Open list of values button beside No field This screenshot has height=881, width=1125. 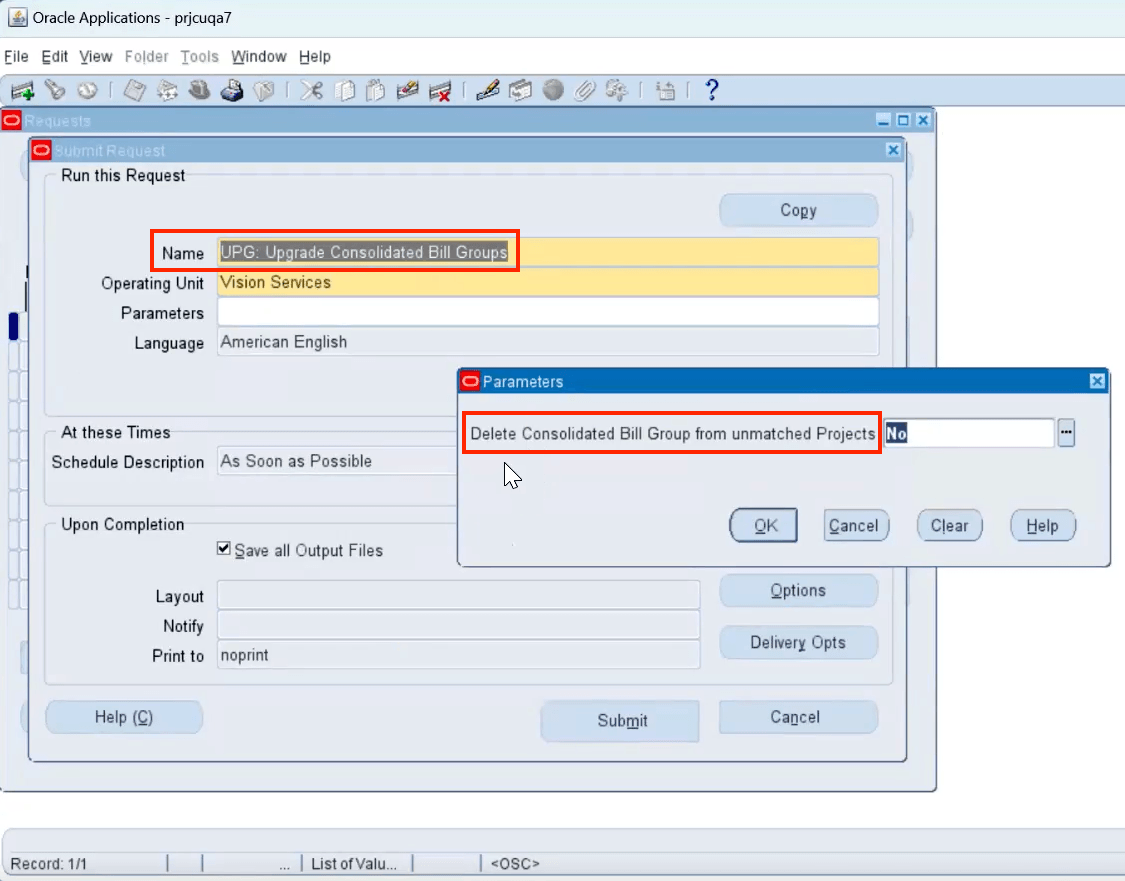[1066, 433]
